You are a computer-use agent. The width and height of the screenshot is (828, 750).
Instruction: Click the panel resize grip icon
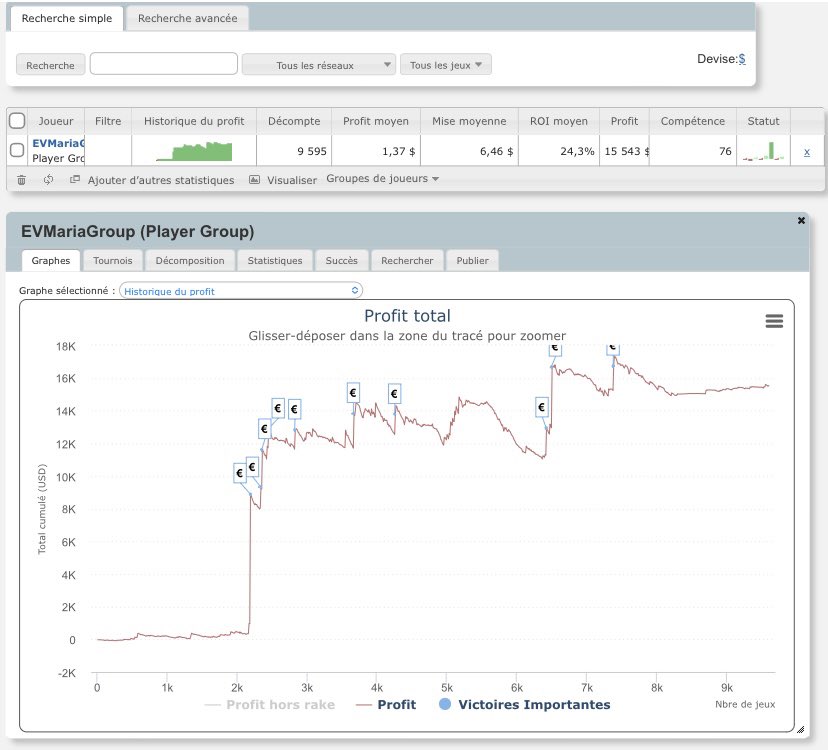click(801, 729)
